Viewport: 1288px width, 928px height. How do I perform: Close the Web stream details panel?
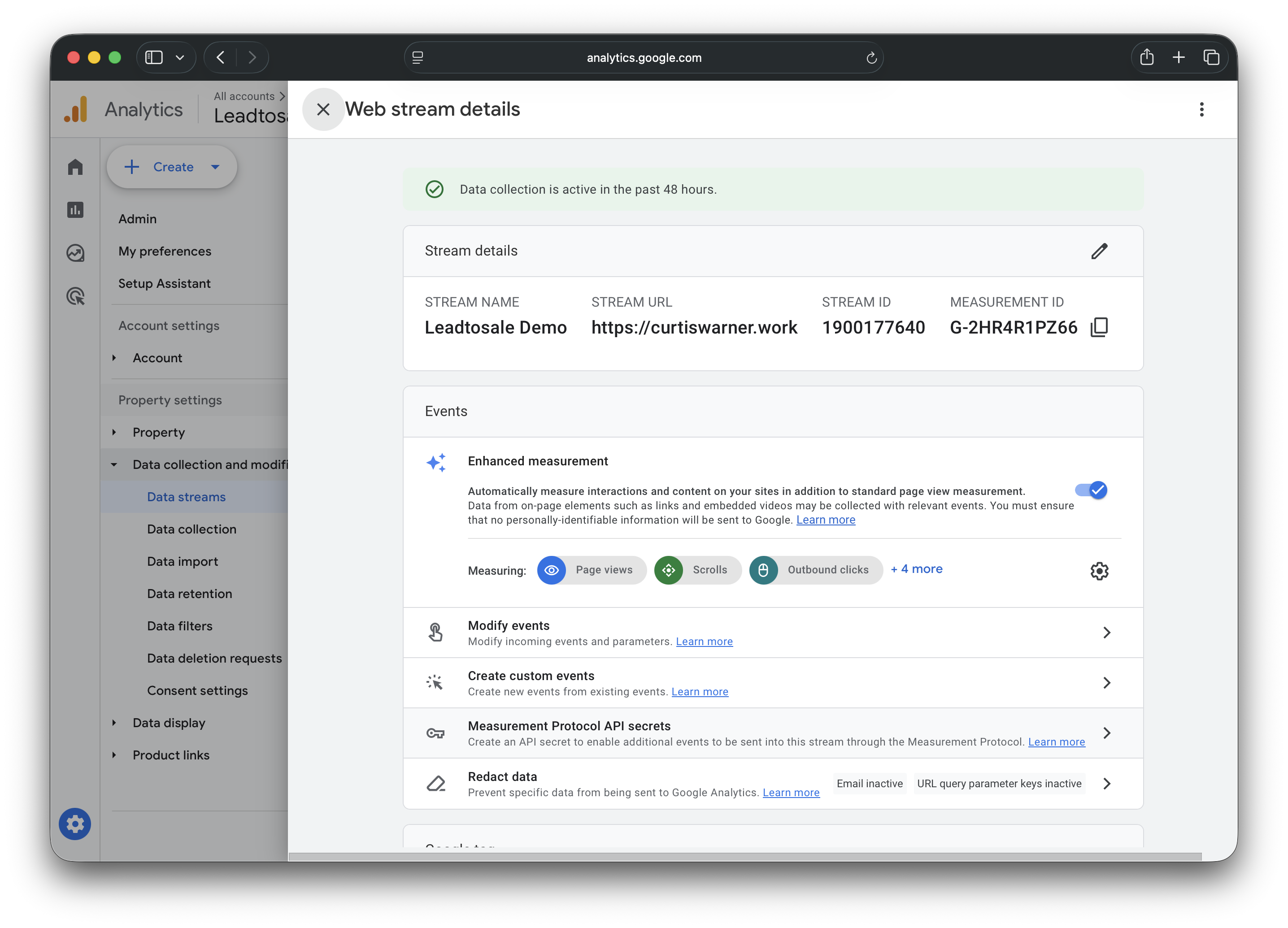click(x=323, y=109)
